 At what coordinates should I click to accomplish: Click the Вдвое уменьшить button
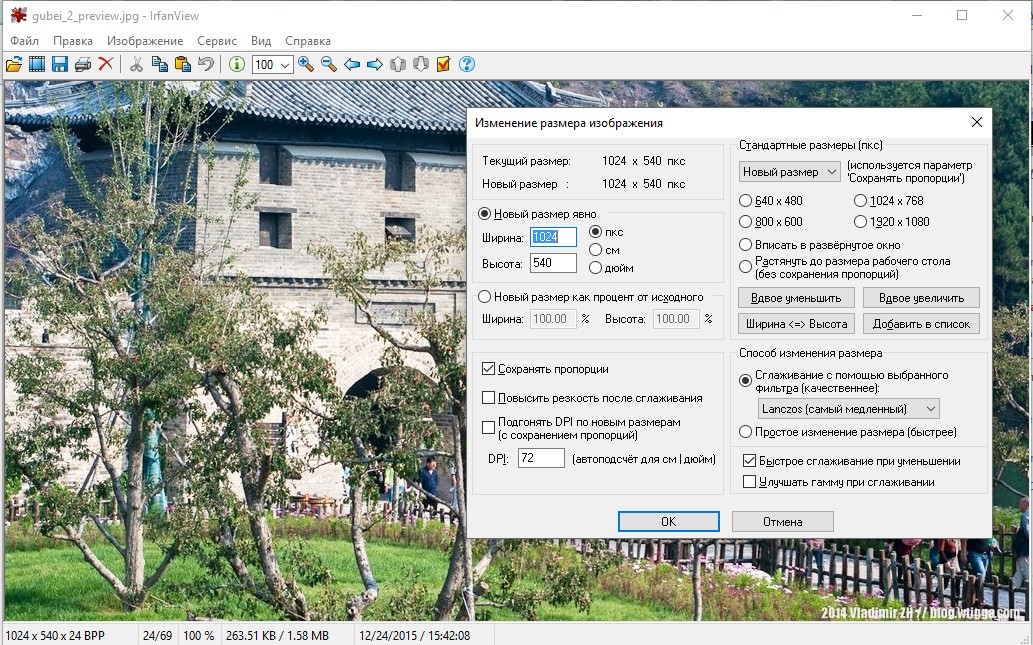point(796,298)
